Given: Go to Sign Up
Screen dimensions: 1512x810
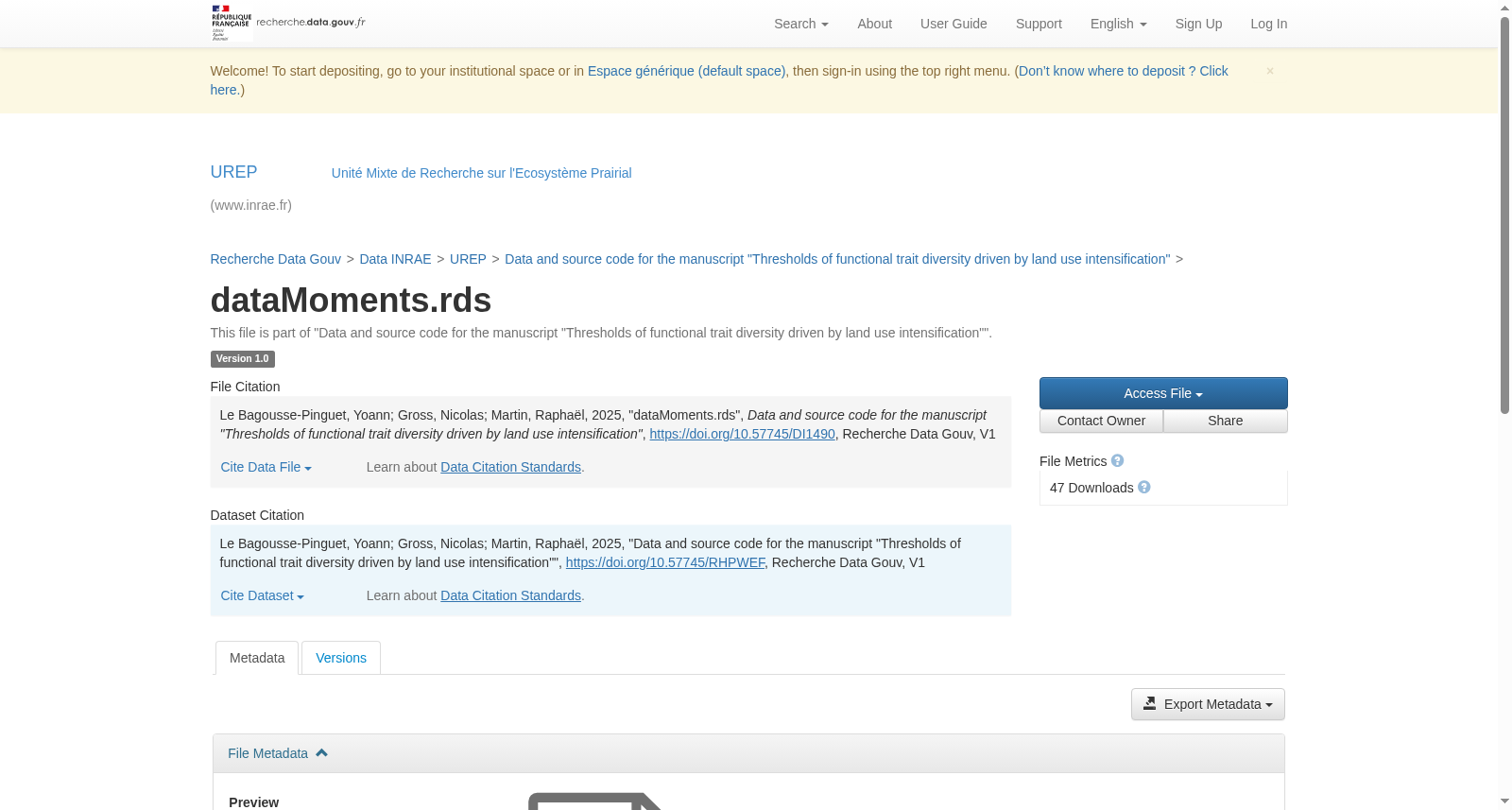Looking at the screenshot, I should coord(1198,24).
